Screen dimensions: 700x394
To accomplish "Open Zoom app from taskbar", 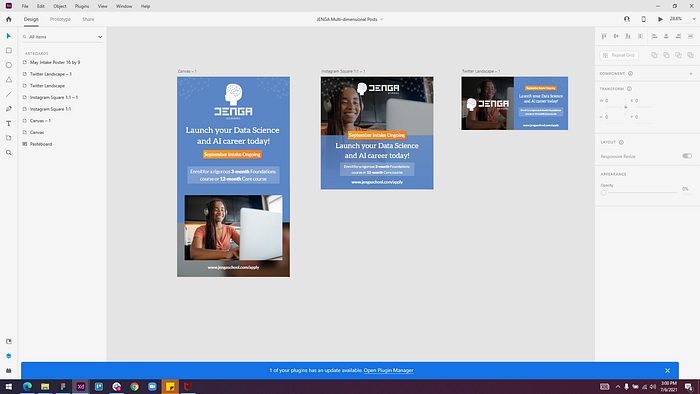I will coord(152,386).
